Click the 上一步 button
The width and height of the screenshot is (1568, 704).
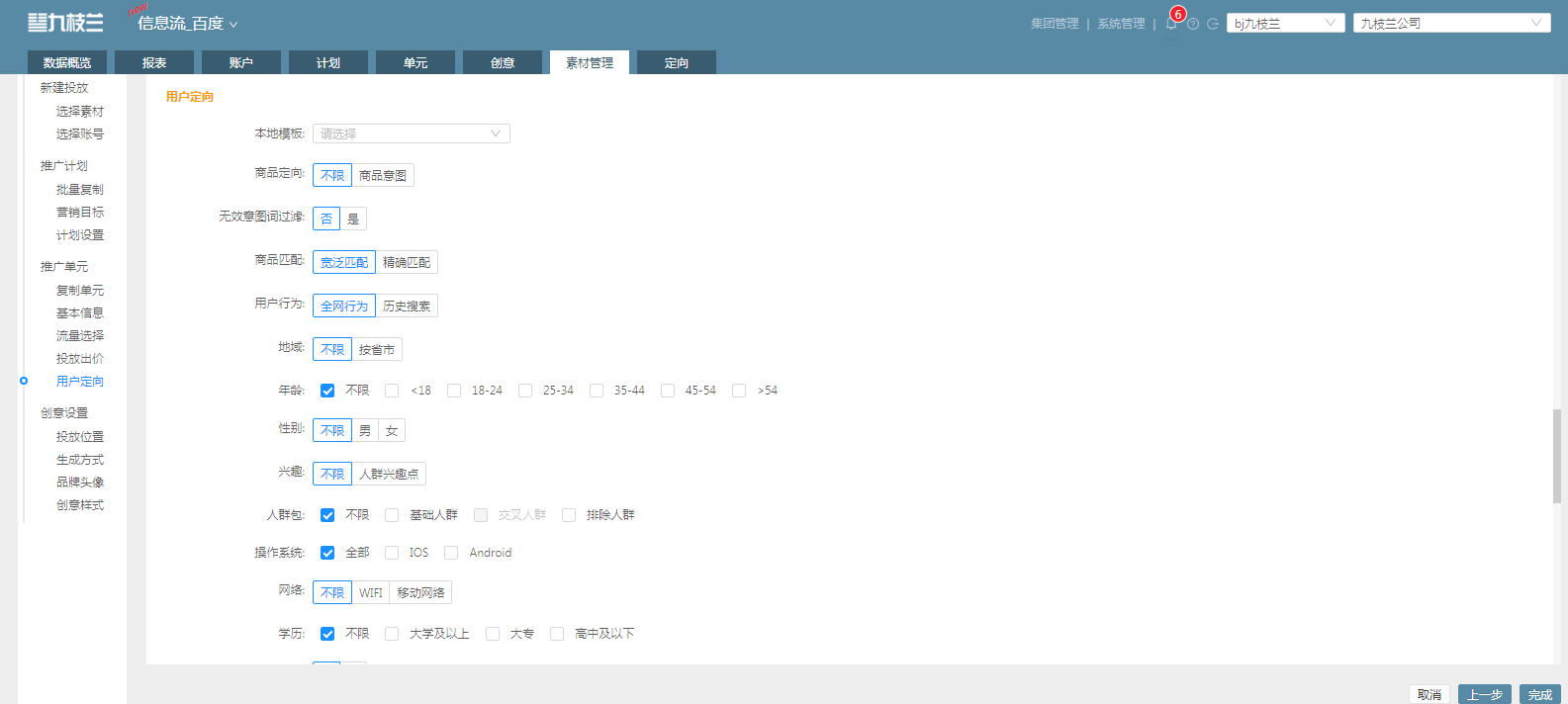[x=1485, y=694]
